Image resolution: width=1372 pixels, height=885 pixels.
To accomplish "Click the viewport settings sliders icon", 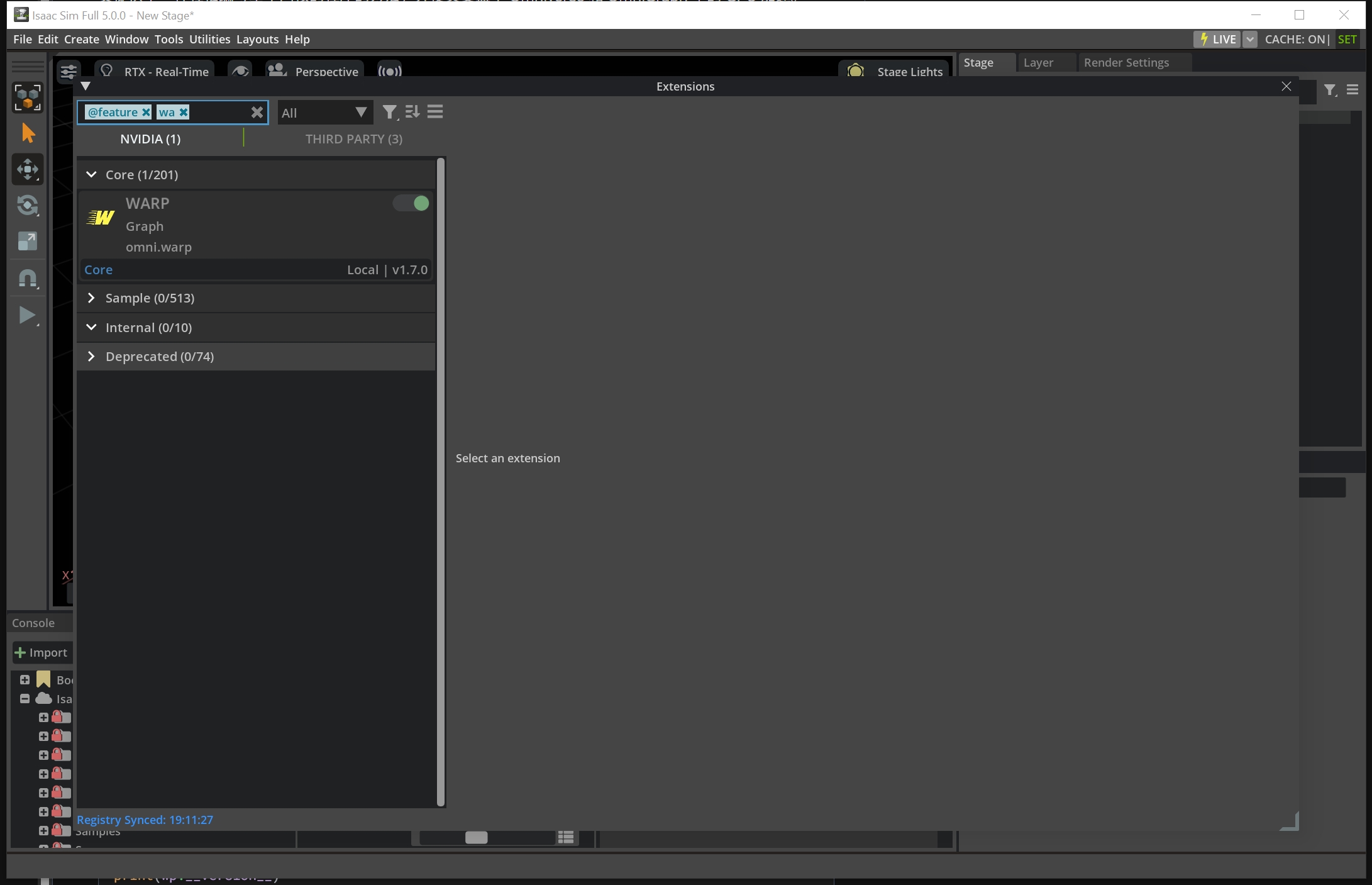I will (x=69, y=71).
